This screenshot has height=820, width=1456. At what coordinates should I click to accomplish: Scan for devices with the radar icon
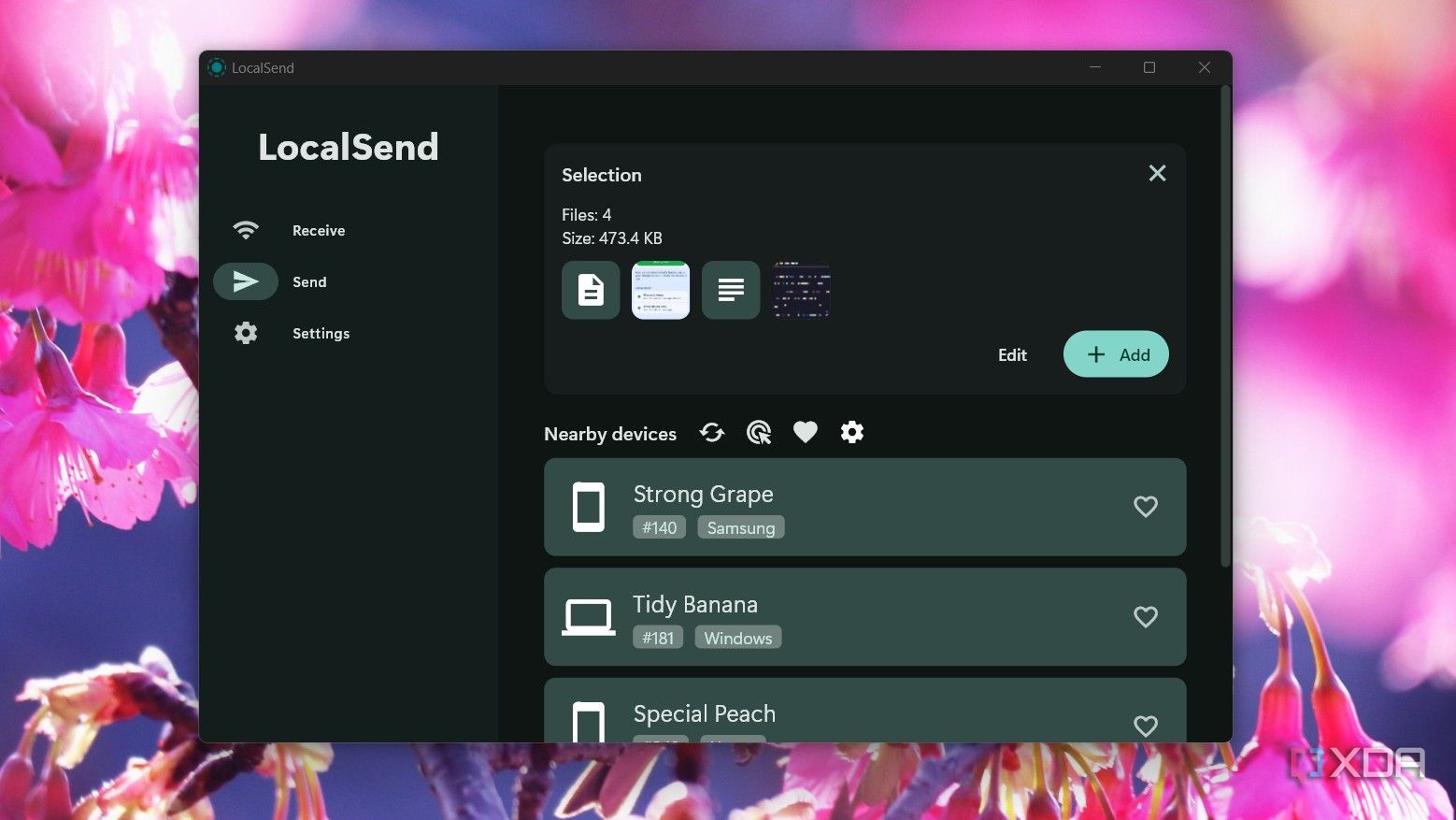coord(759,432)
